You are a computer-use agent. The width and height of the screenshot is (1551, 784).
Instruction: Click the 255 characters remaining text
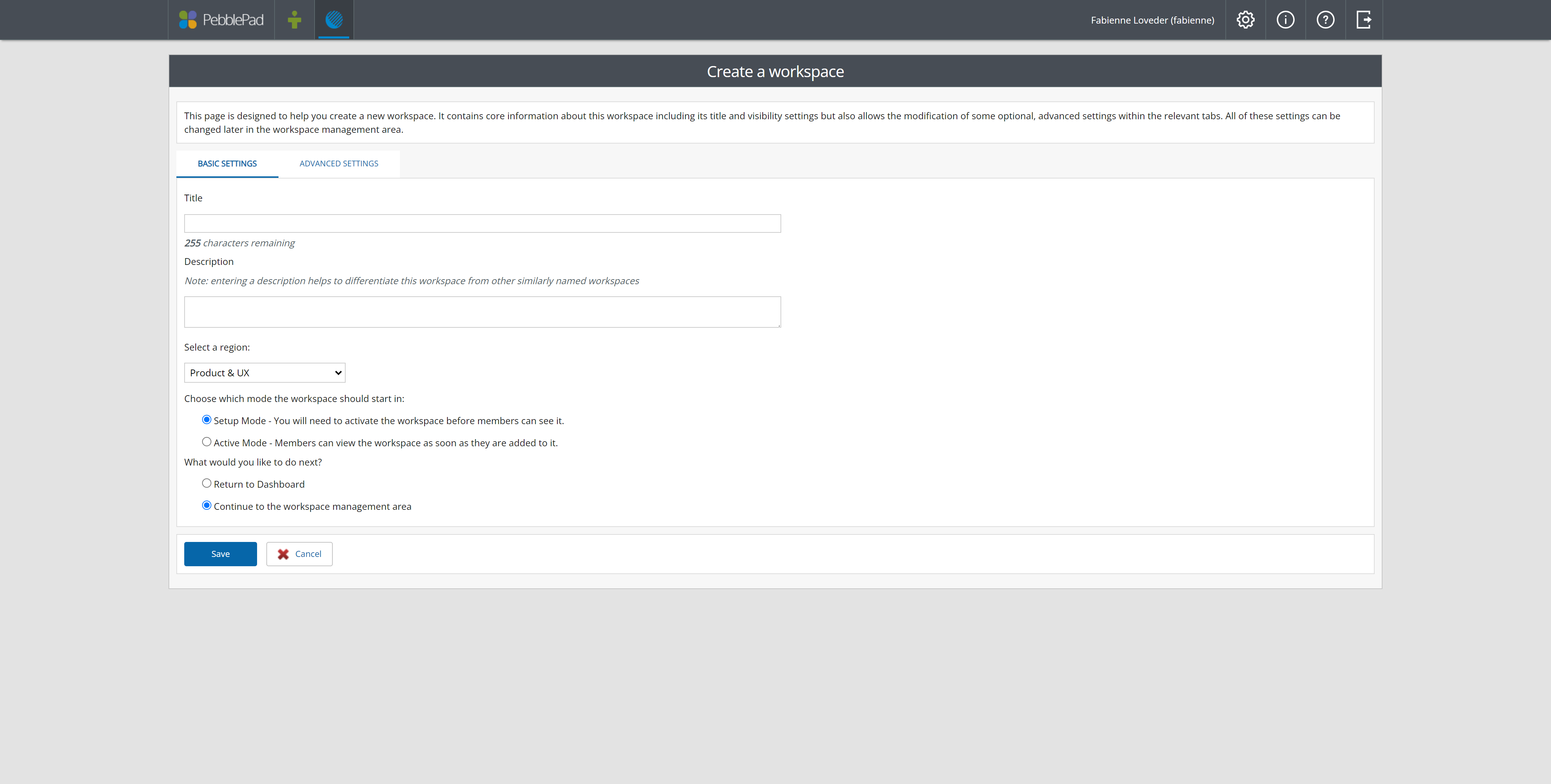tap(240, 243)
